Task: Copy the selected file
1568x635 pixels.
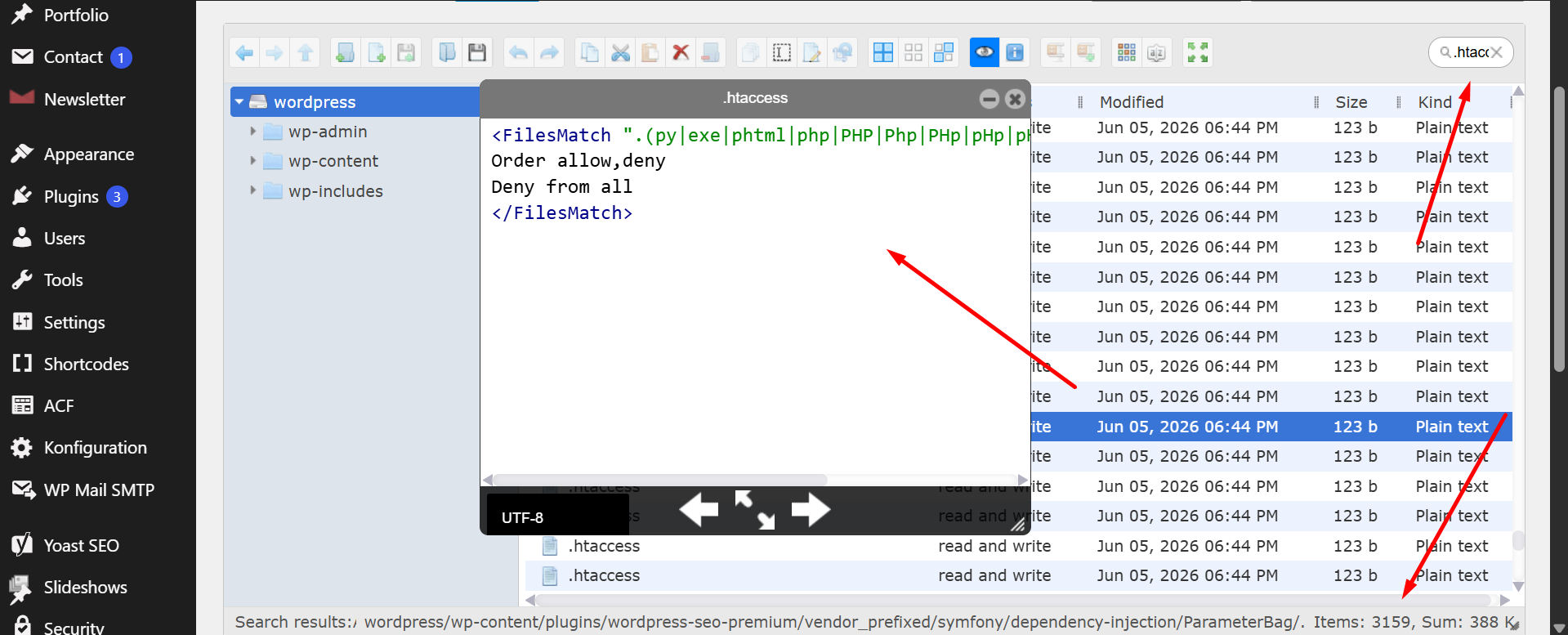Action: point(589,53)
